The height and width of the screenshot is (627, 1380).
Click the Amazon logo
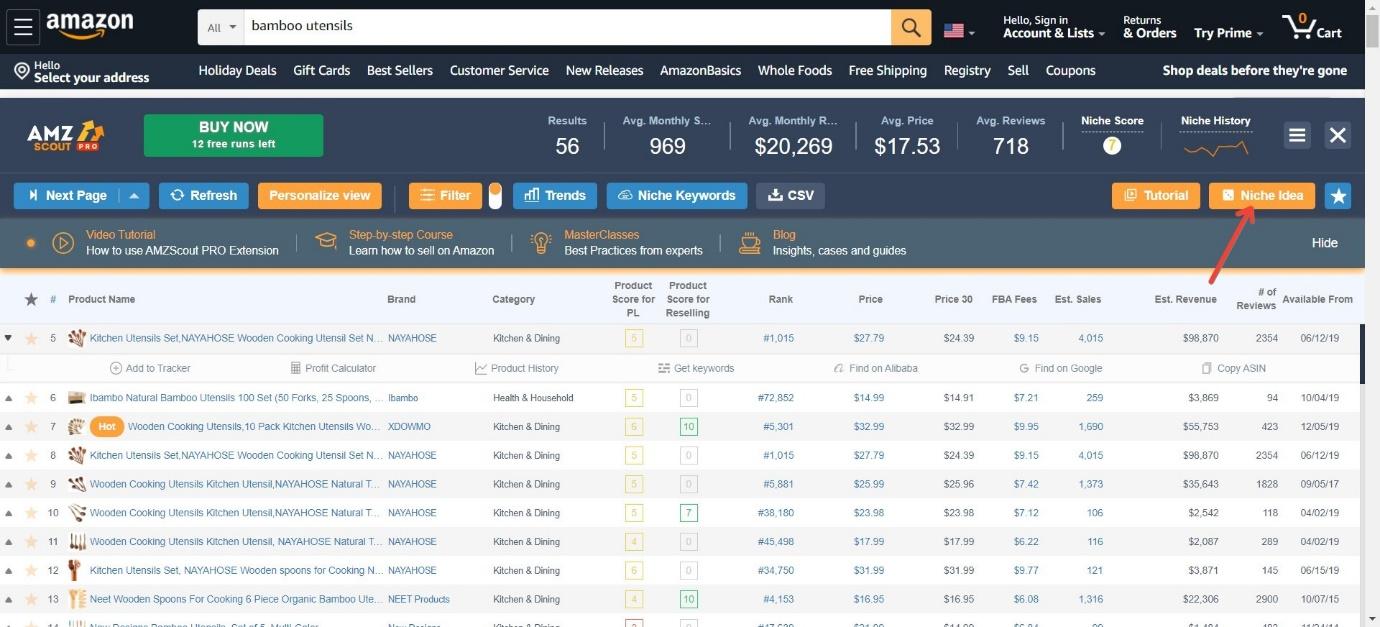(90, 27)
